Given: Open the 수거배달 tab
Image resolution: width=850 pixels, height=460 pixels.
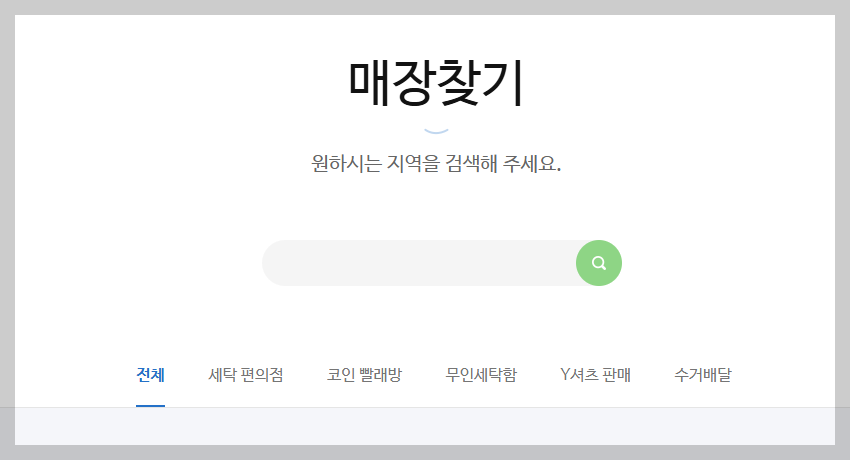Looking at the screenshot, I should click(x=703, y=375).
